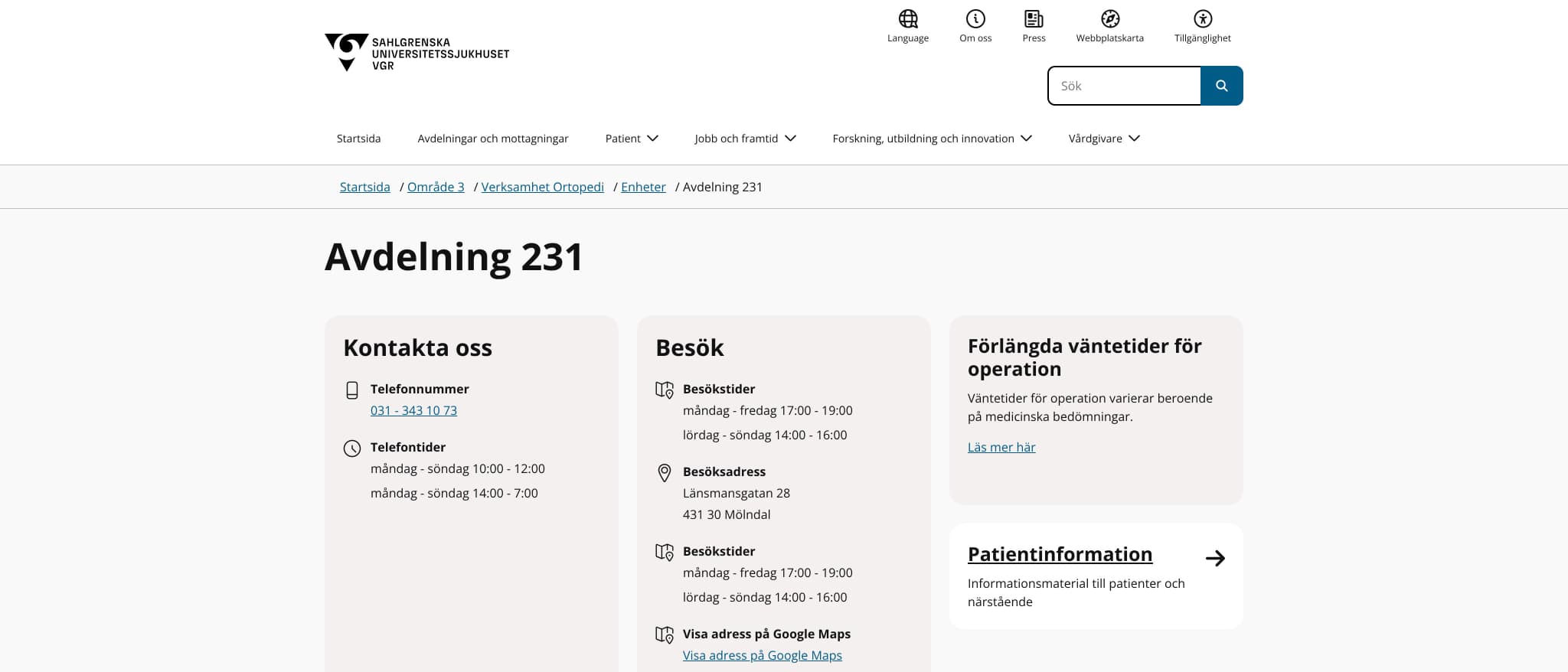Open Visa adress på Google Maps link
1568x672 pixels.
[763, 655]
